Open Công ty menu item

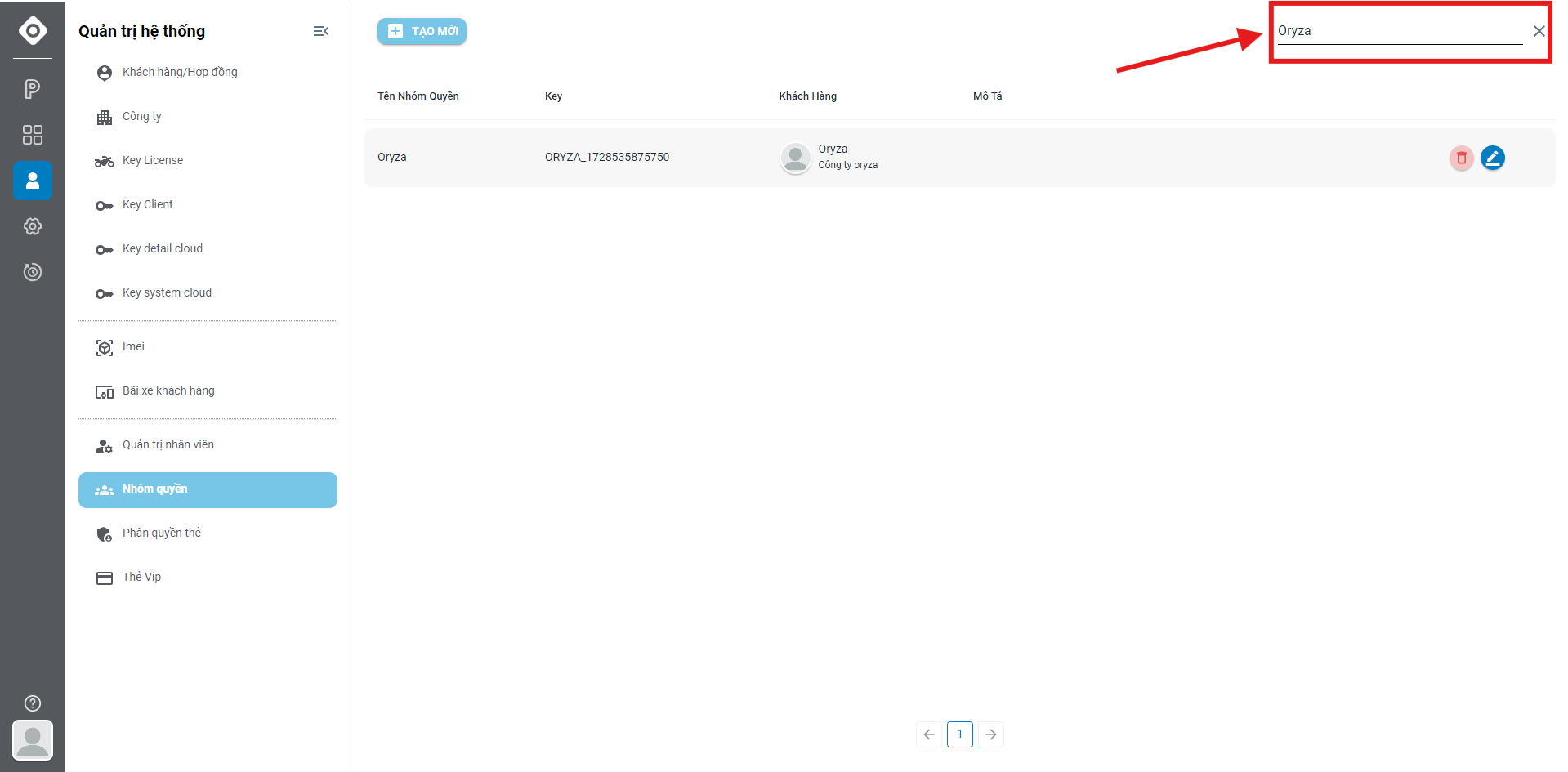coord(208,117)
